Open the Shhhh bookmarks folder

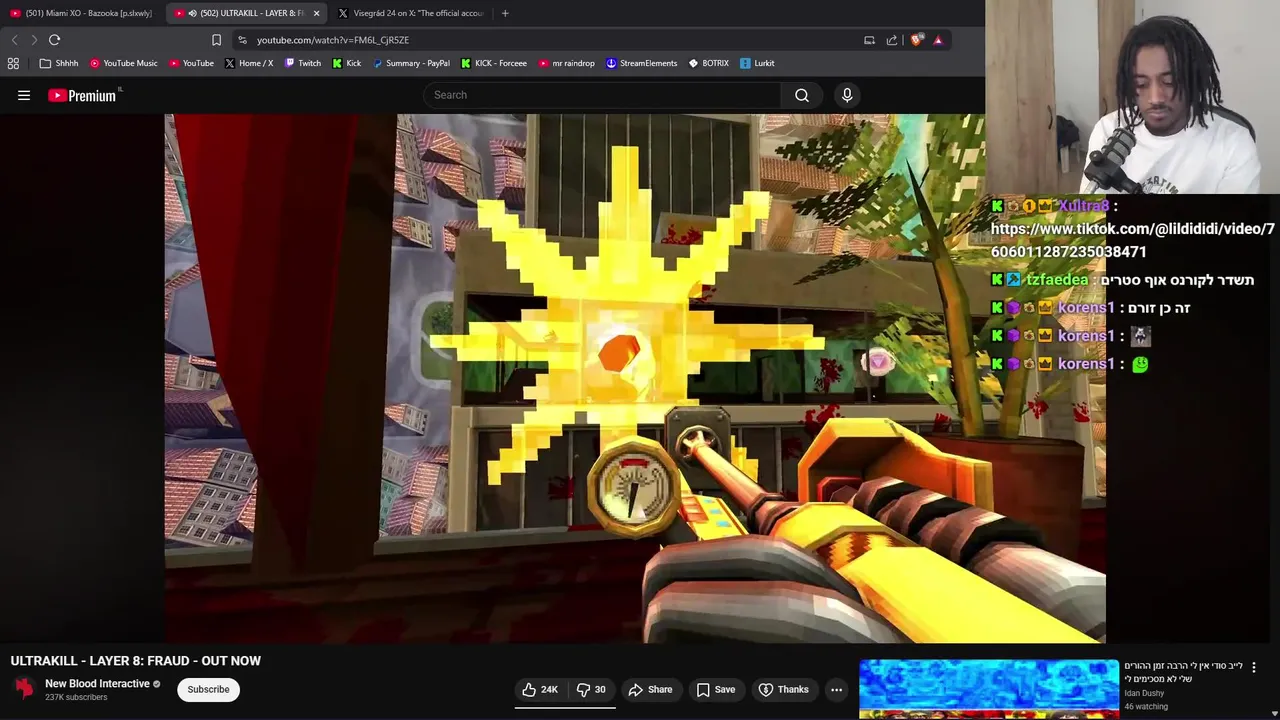[x=59, y=63]
